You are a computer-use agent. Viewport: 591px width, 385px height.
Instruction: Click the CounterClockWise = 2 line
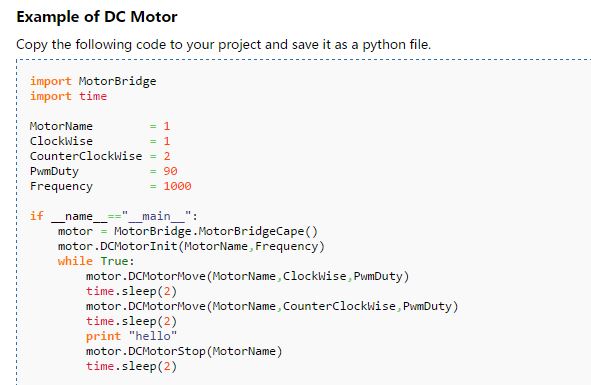[100, 156]
